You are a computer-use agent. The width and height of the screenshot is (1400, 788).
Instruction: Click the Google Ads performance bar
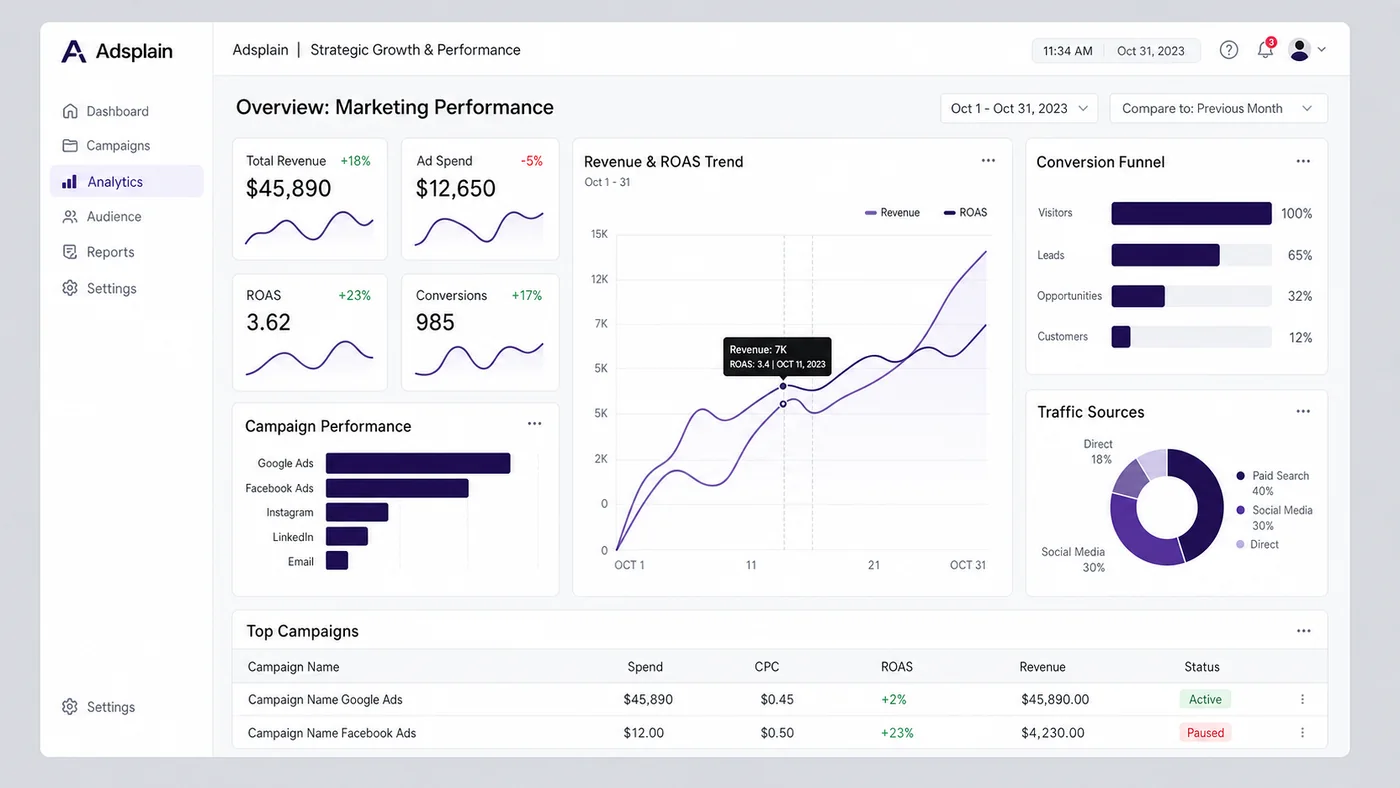pyautogui.click(x=418, y=463)
